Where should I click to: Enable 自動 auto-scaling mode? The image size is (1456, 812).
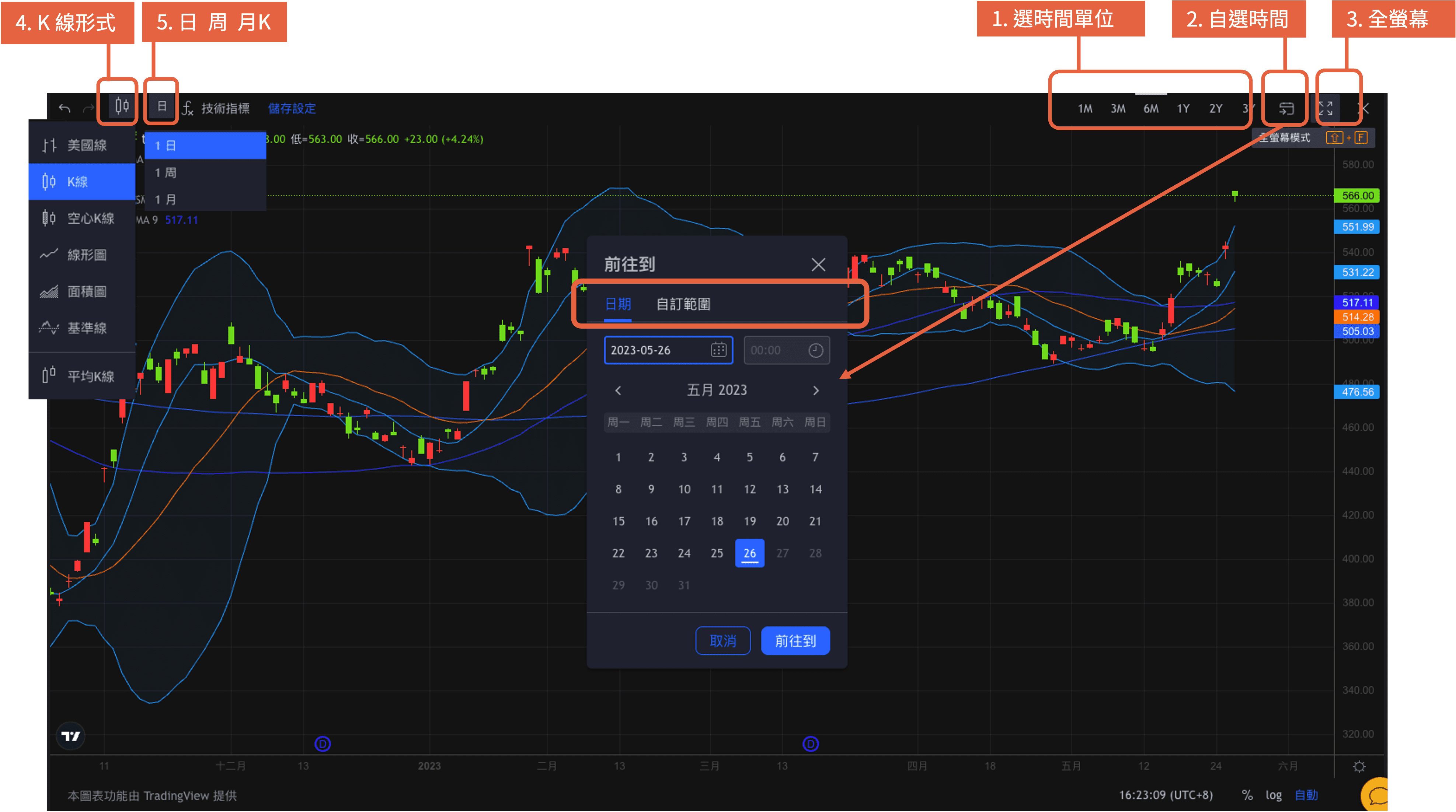[1306, 795]
